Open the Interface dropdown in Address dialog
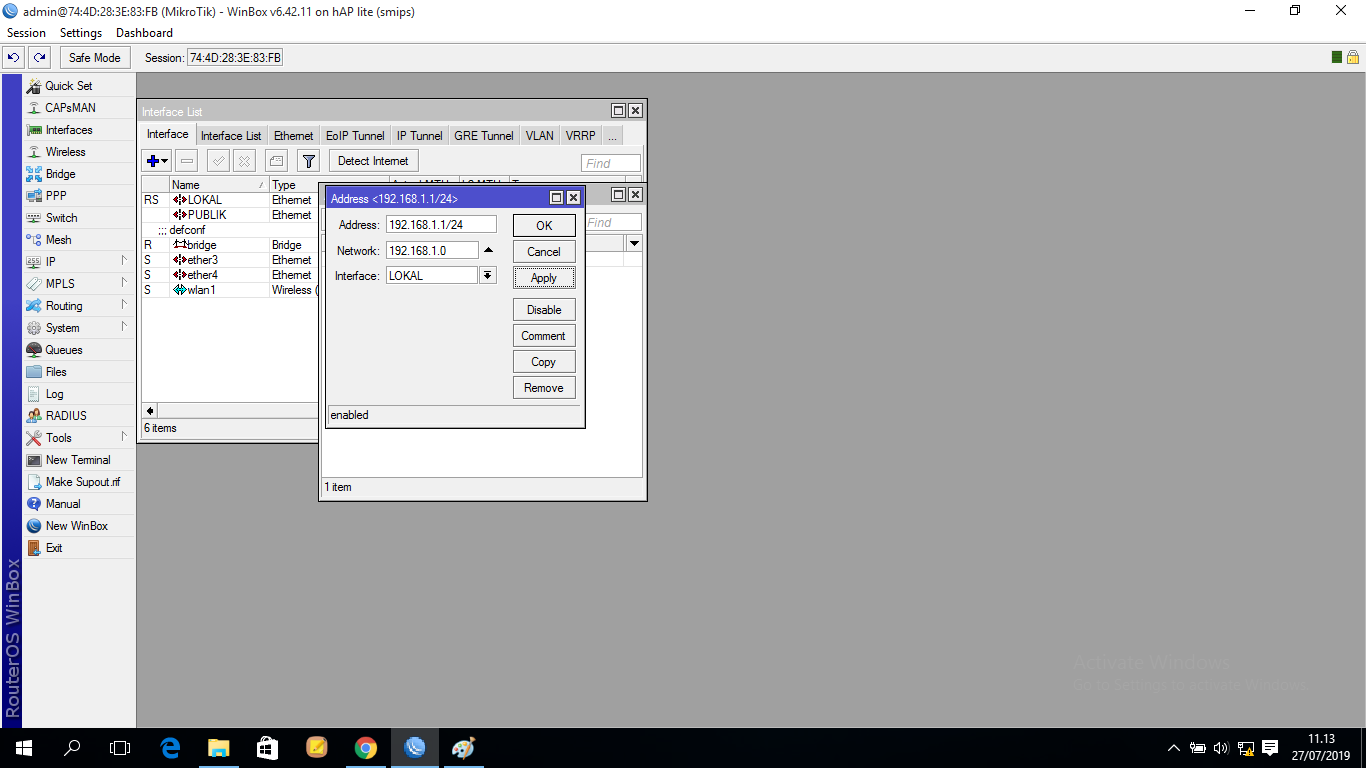 coord(488,275)
